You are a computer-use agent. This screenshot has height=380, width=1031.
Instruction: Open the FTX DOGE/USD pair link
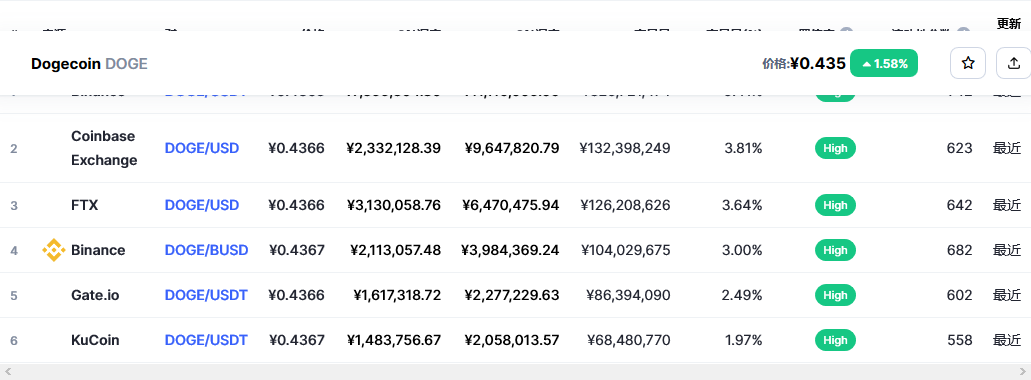click(x=202, y=205)
